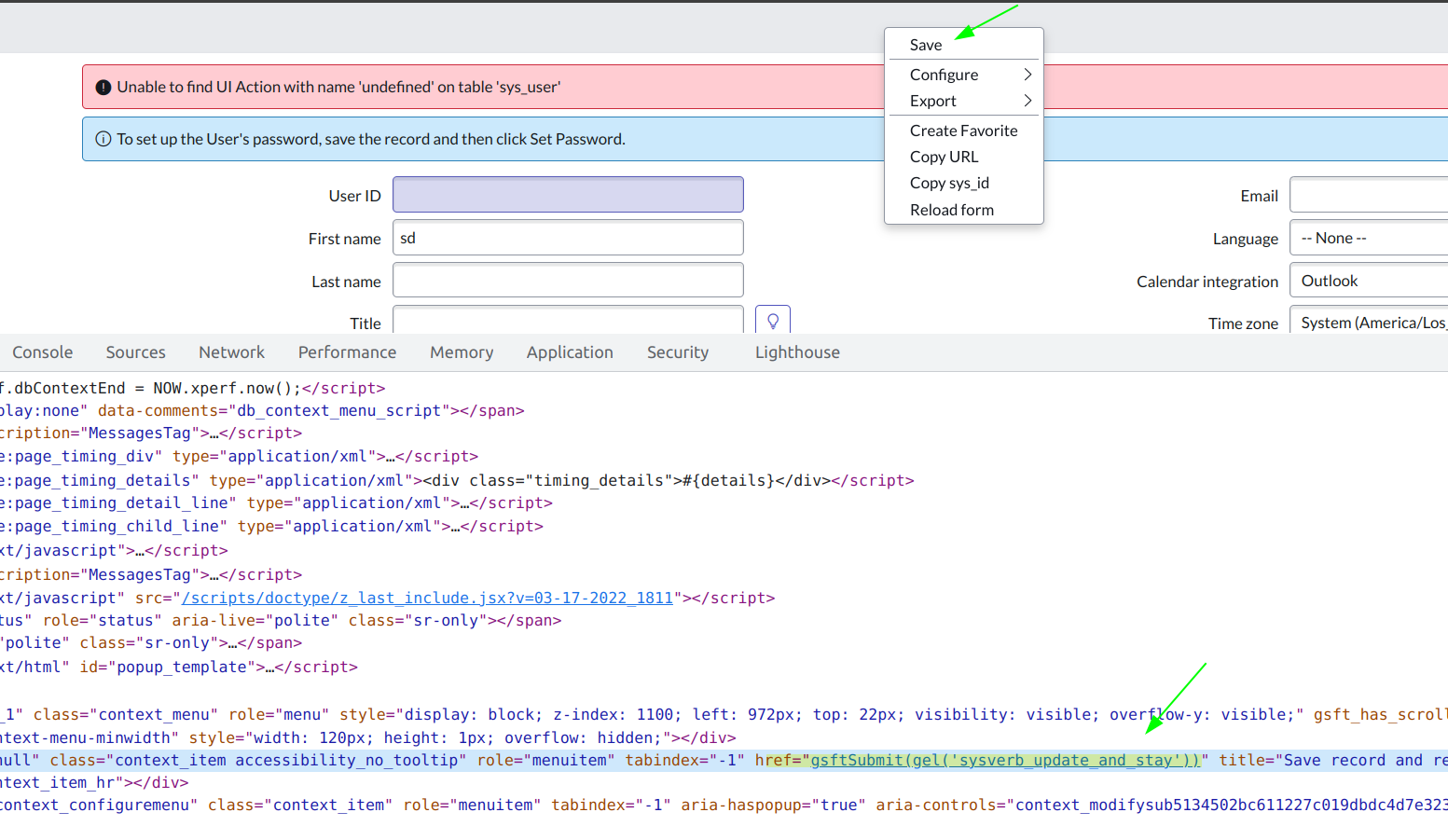Open the z_last_include.jsx script link
1448x840 pixels.
(425, 598)
